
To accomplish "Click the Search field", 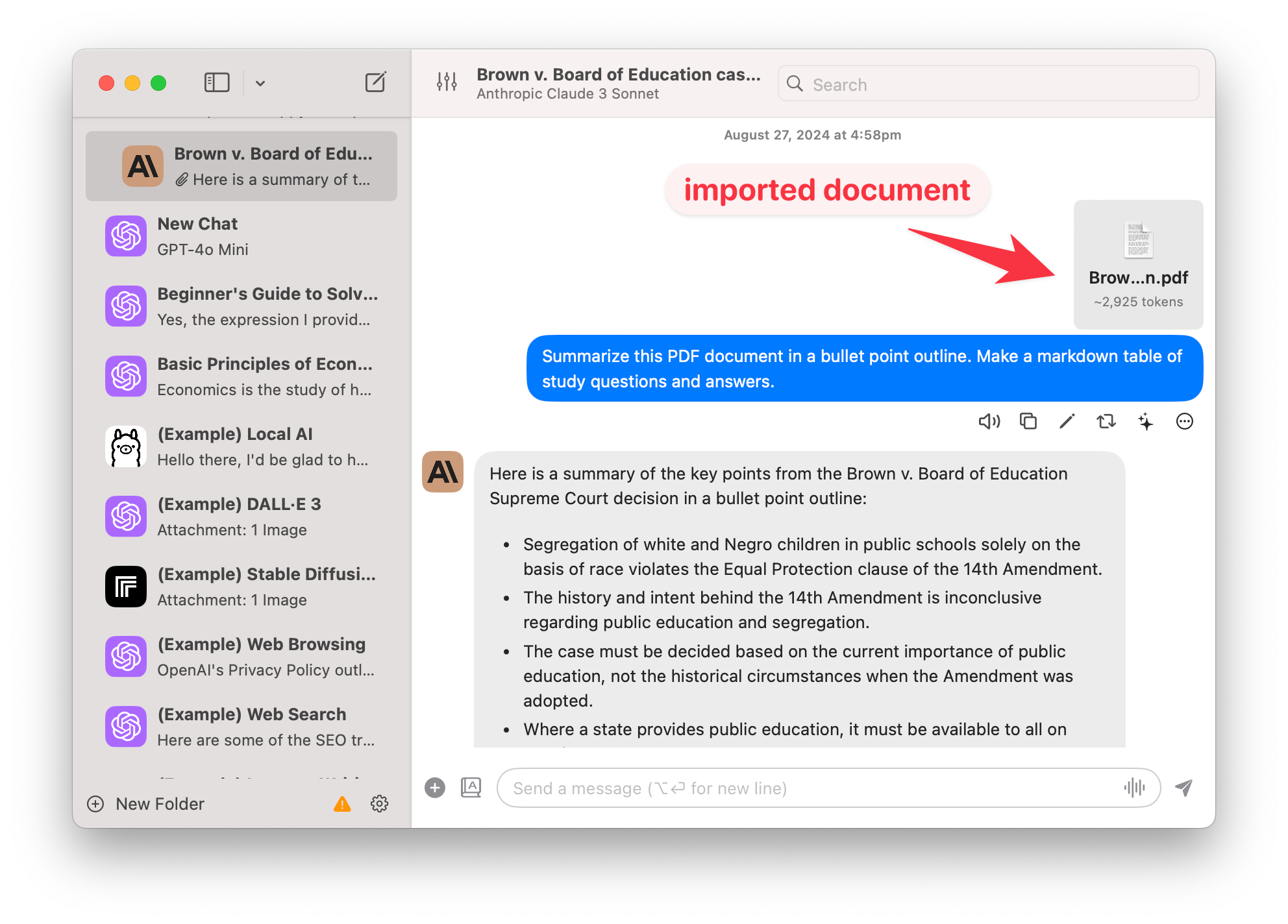I will click(988, 84).
